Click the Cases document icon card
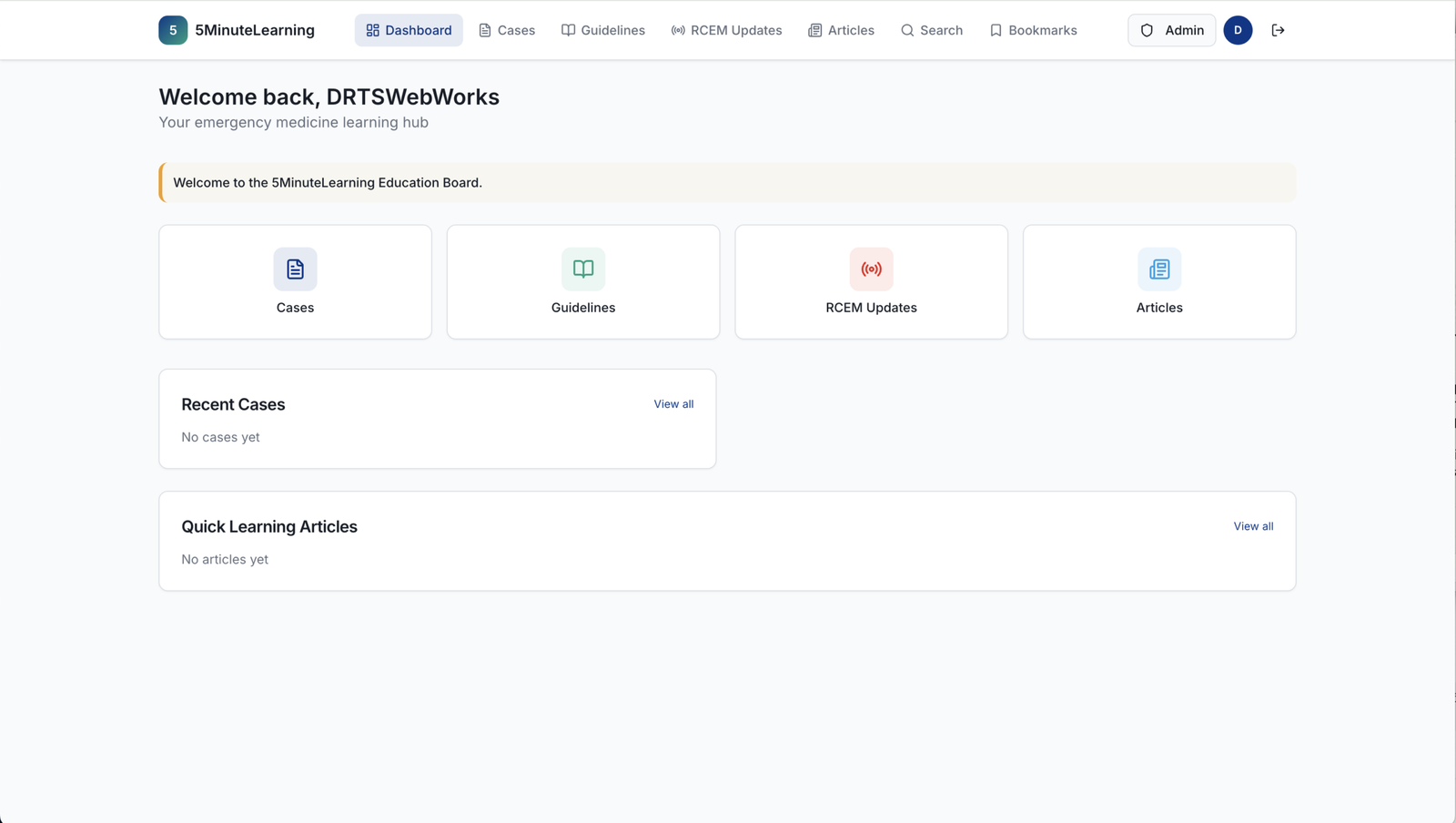This screenshot has height=823, width=1456. pyautogui.click(x=295, y=282)
